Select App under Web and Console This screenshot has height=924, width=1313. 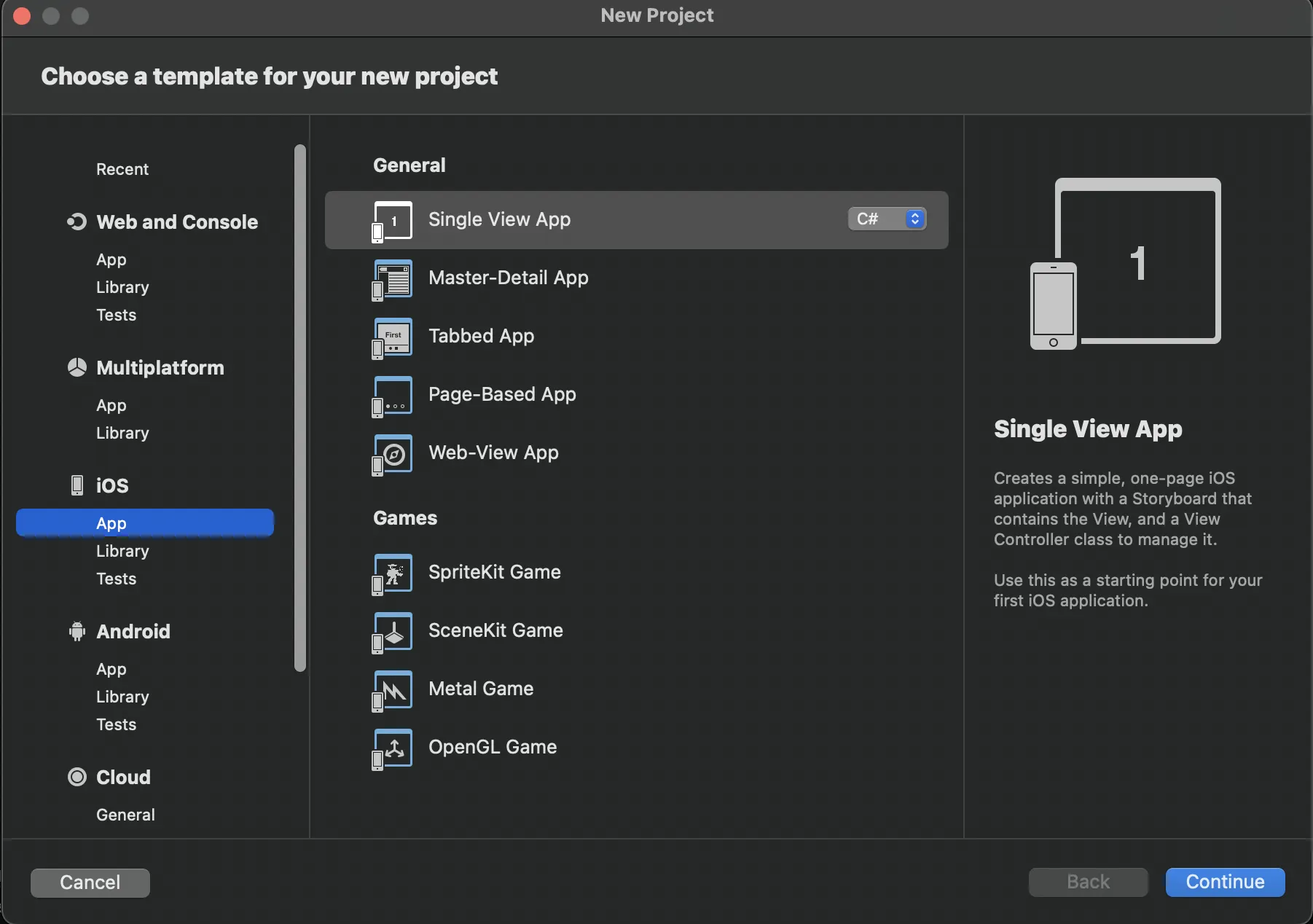111,259
